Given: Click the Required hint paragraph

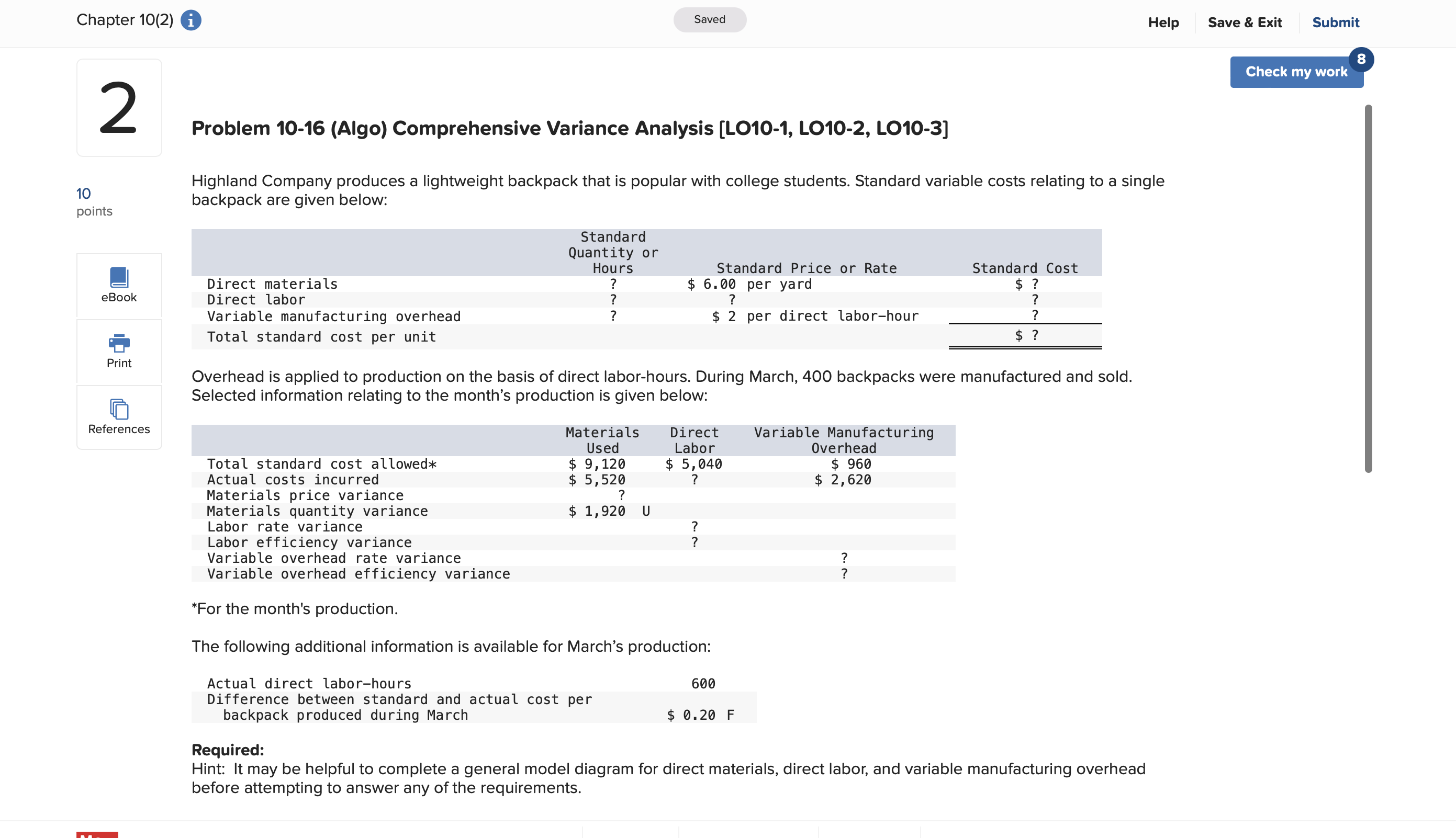Looking at the screenshot, I should coord(668,777).
